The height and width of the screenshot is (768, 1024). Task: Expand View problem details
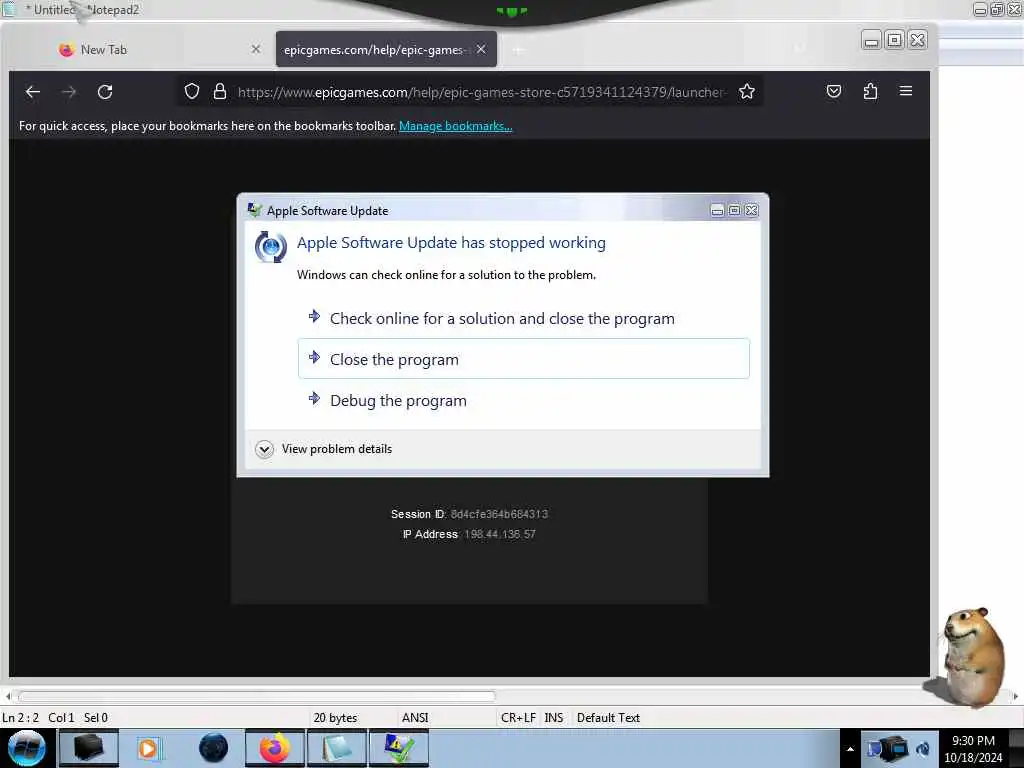325,449
